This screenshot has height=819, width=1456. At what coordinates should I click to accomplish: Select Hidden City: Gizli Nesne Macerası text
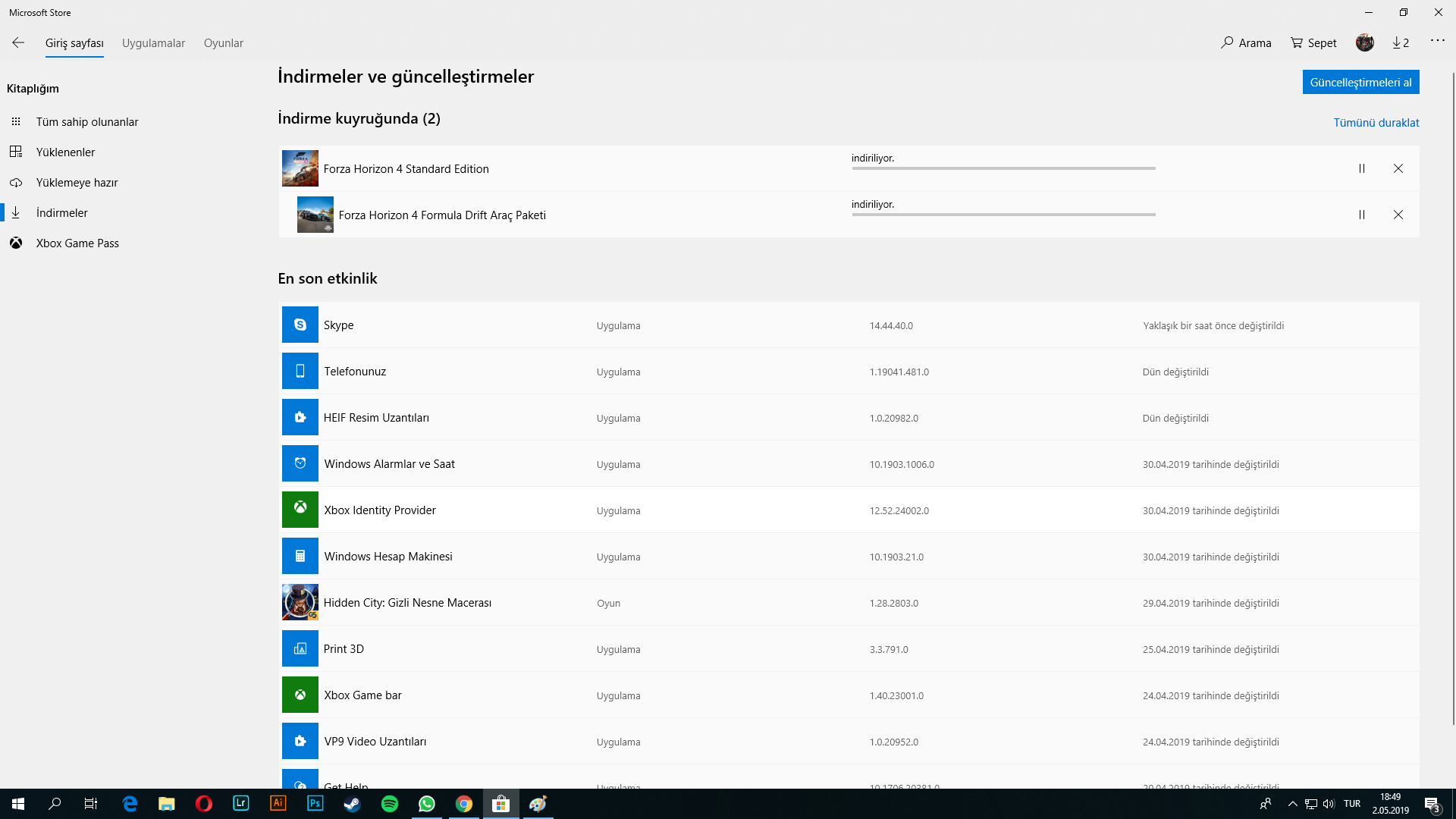click(407, 603)
